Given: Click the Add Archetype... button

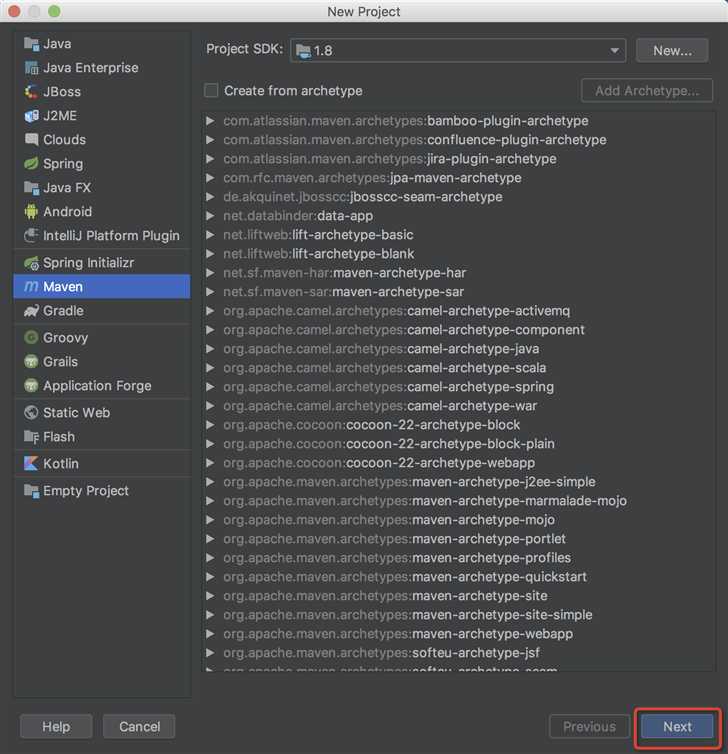Looking at the screenshot, I should tap(647, 90).
